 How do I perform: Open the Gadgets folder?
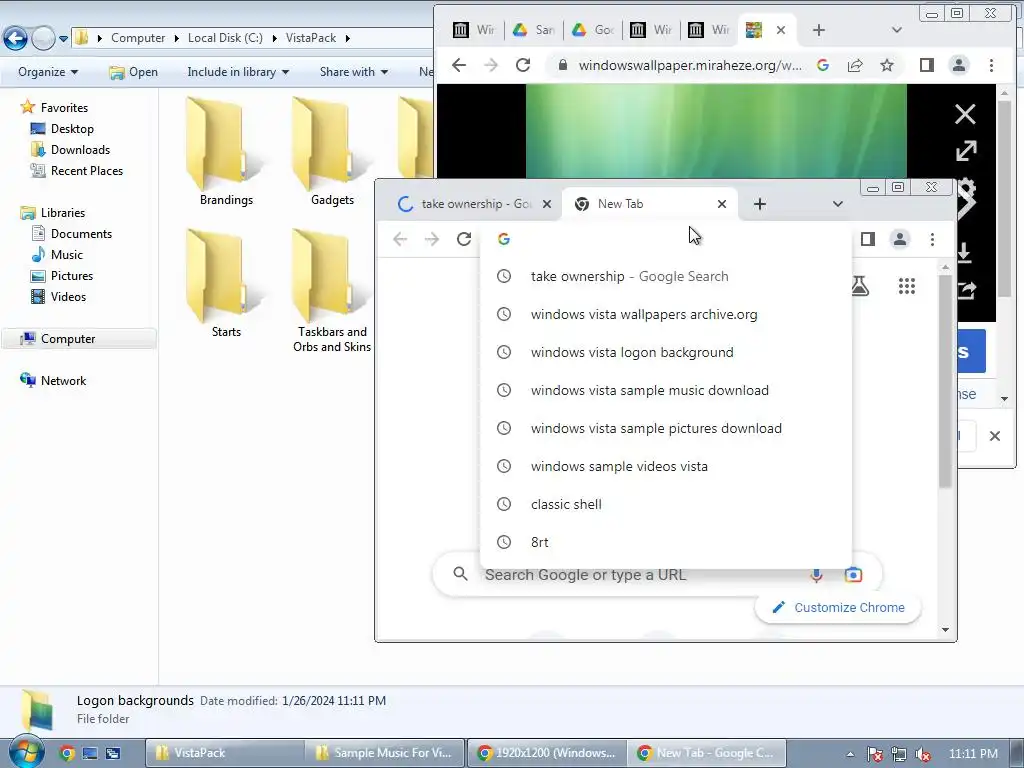pyautogui.click(x=332, y=152)
